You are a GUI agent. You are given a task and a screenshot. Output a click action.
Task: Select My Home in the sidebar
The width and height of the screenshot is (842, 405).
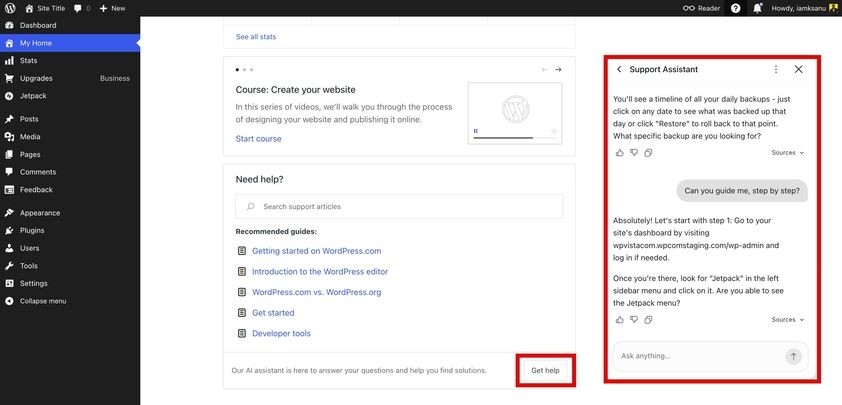click(70, 43)
